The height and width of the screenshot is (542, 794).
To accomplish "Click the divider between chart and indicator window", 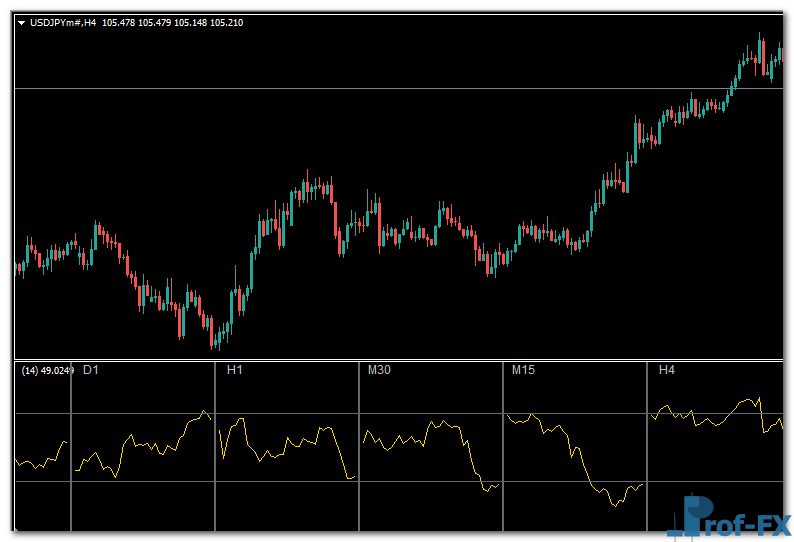I will 398,359.
